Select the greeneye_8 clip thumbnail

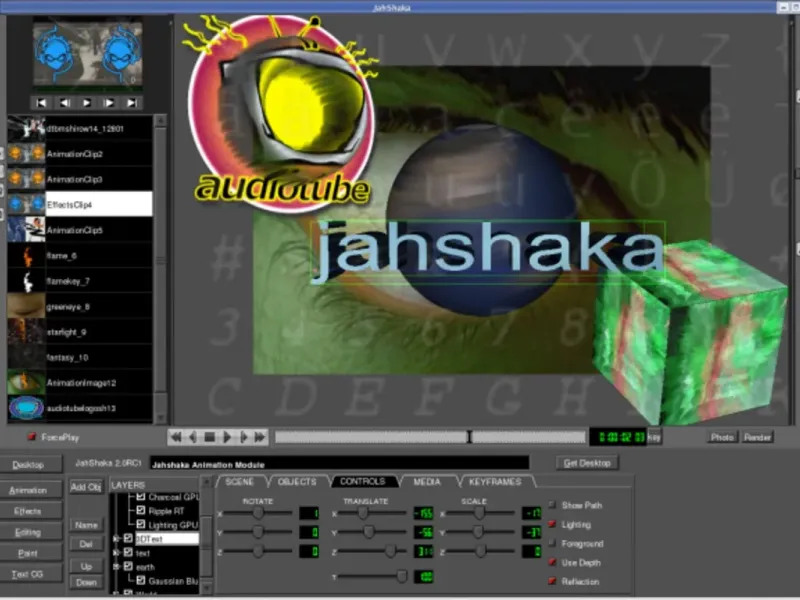pos(26,307)
